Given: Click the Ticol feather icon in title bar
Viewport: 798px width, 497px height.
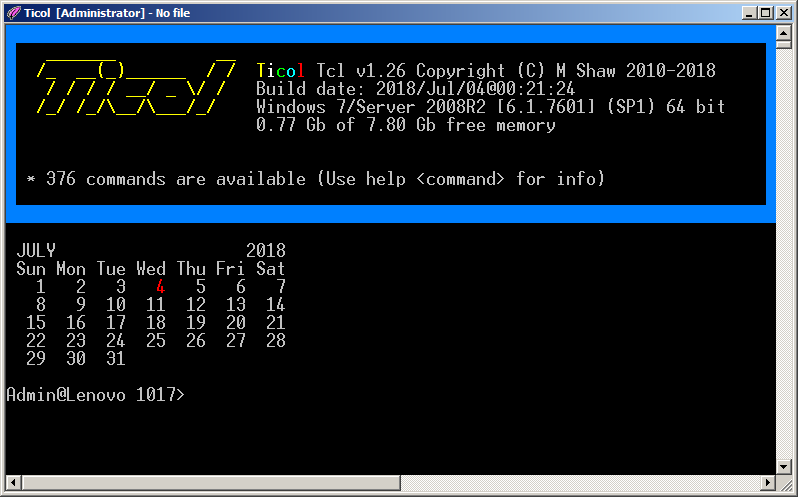Looking at the screenshot, I should tap(14, 13).
